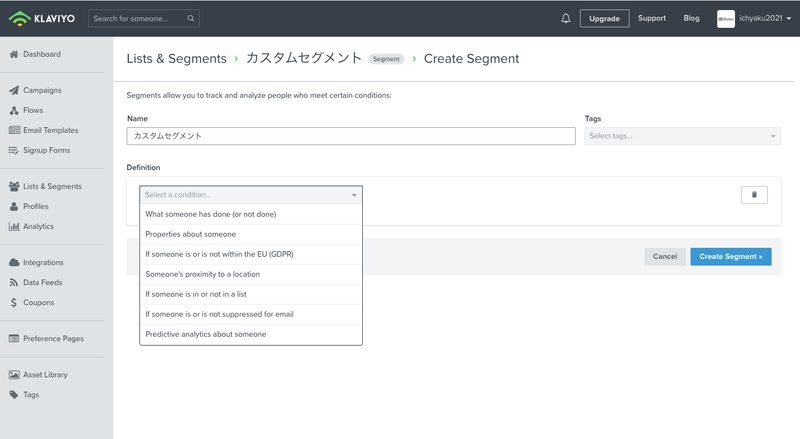This screenshot has width=800, height=439.
Task: Open the notifications bell
Action: (x=566, y=18)
